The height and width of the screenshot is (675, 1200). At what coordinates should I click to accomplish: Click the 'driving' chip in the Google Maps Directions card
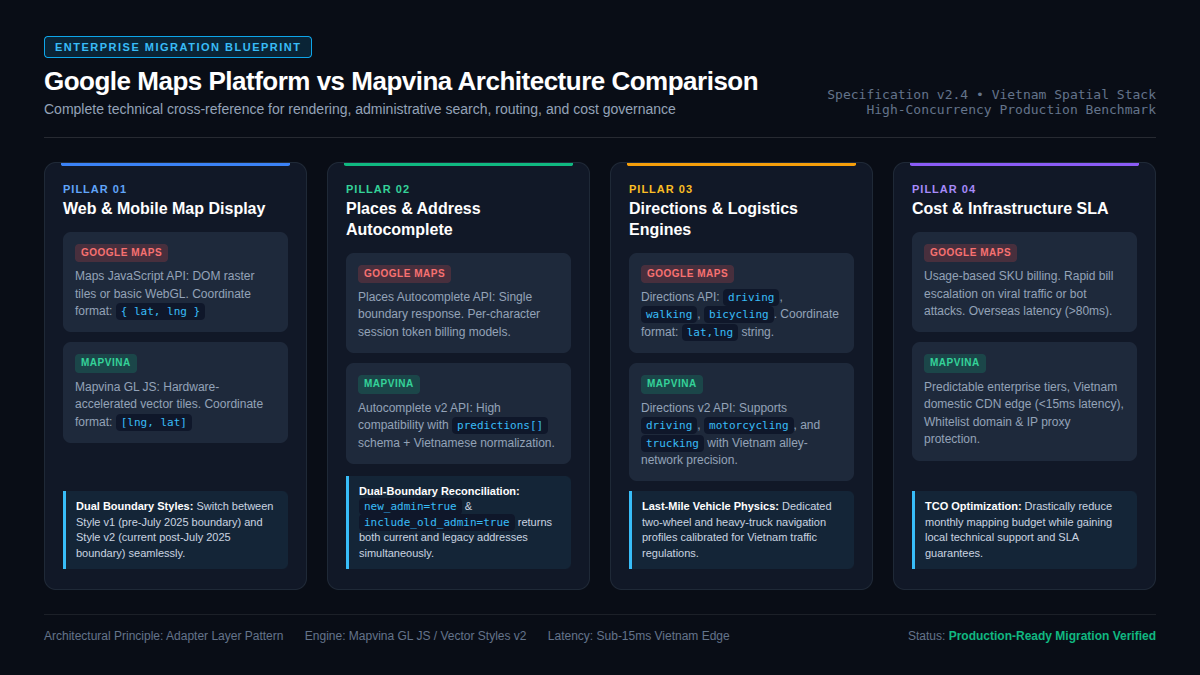[x=751, y=297]
